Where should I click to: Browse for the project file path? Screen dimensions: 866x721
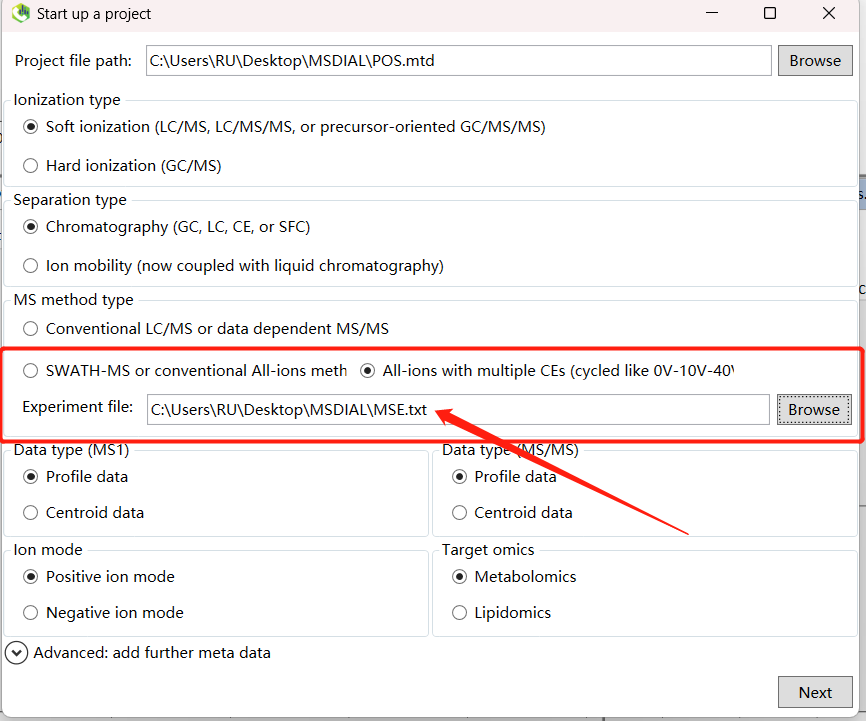pos(815,60)
